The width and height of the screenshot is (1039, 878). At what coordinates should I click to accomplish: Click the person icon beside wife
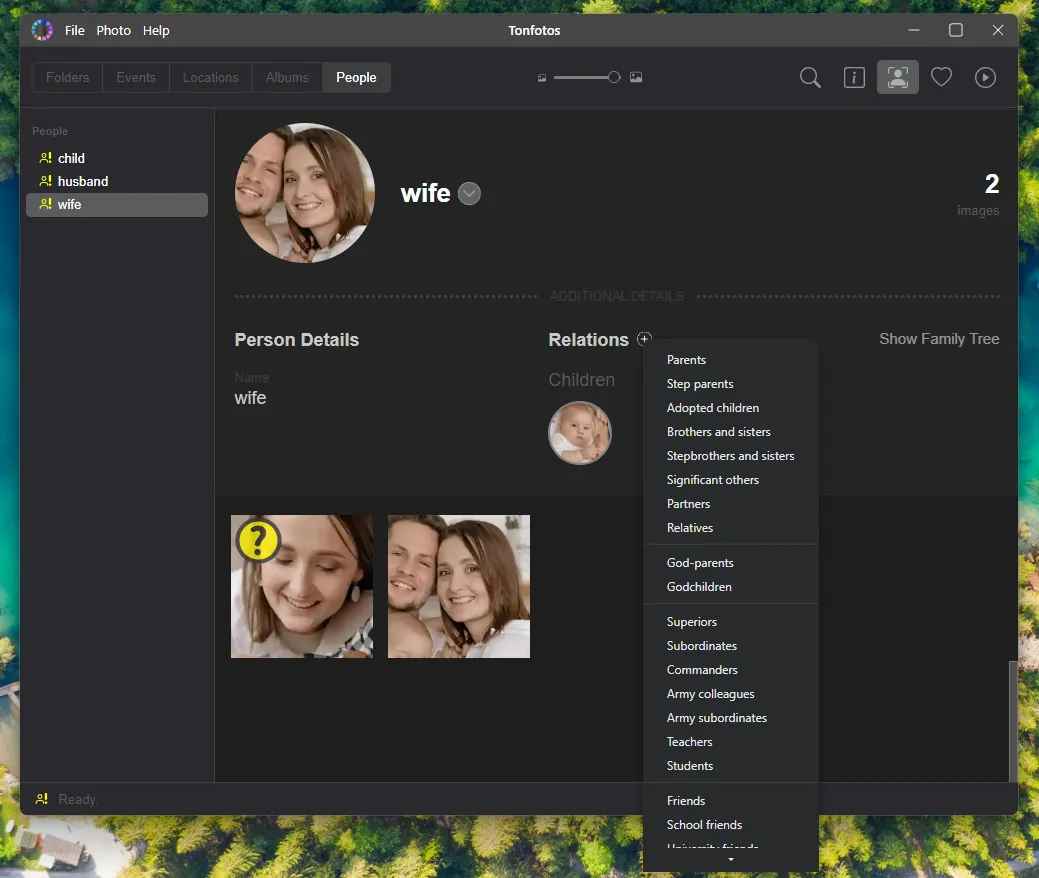[45, 204]
